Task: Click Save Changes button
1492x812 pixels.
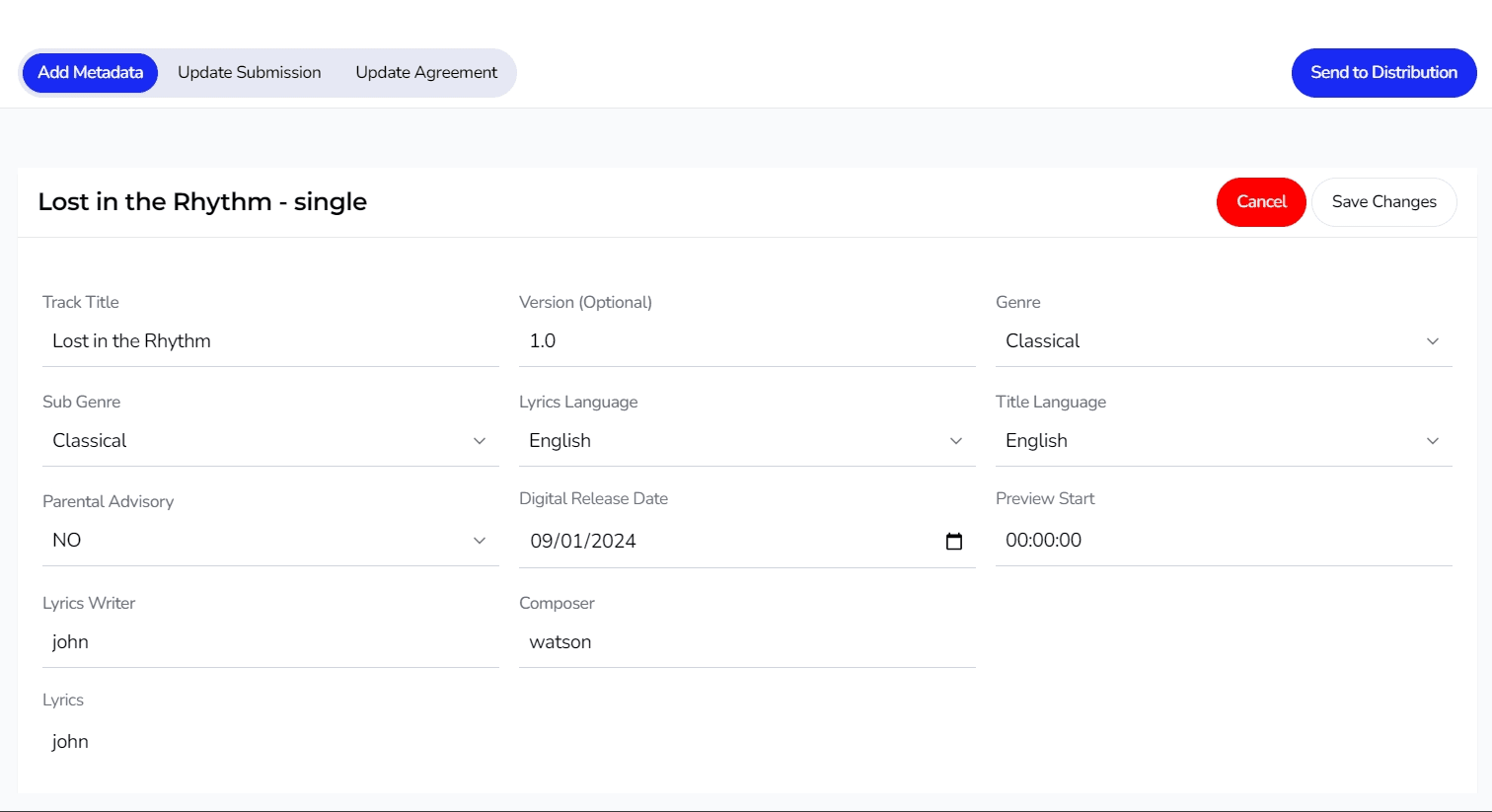Action: click(1383, 202)
